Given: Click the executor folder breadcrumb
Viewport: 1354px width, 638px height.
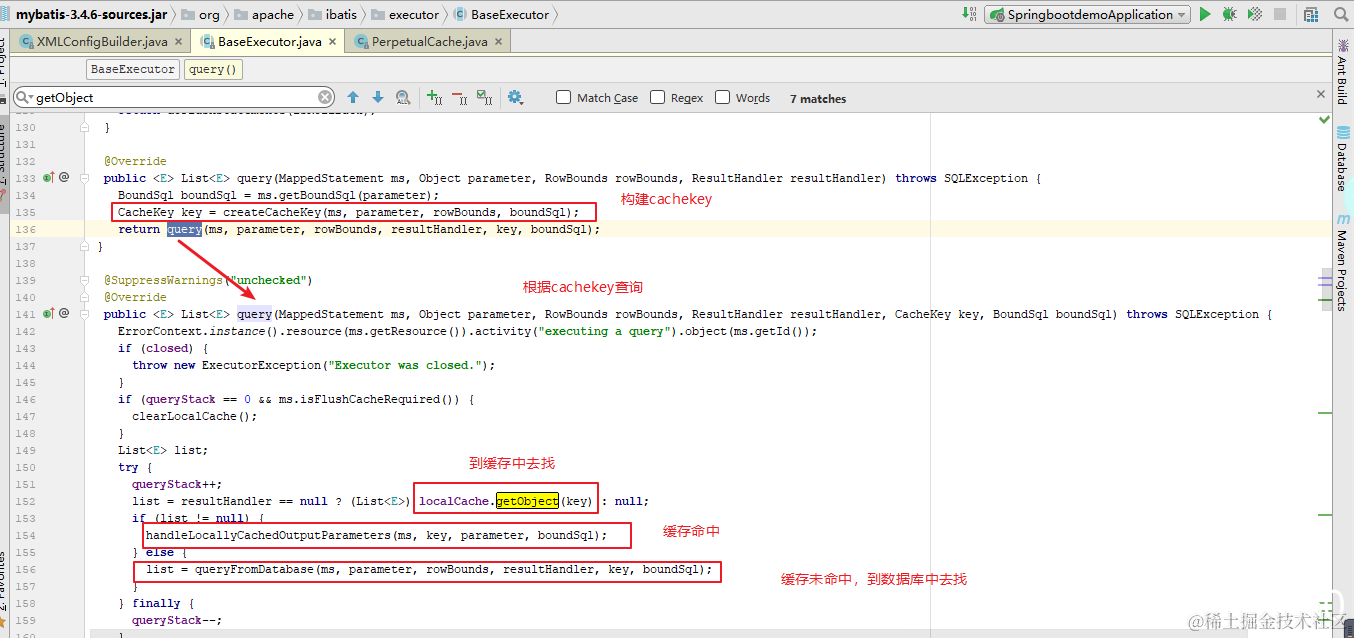Looking at the screenshot, I should (404, 14).
